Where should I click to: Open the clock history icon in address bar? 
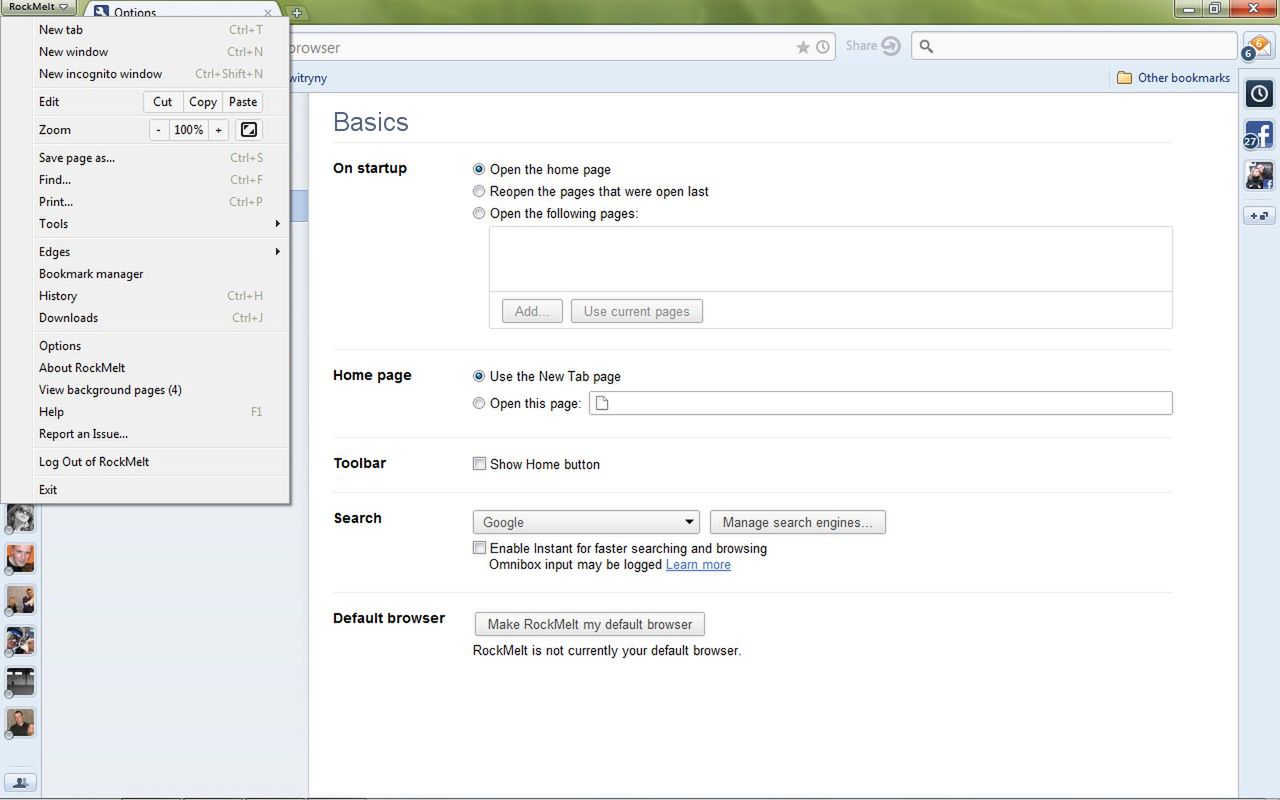(823, 47)
